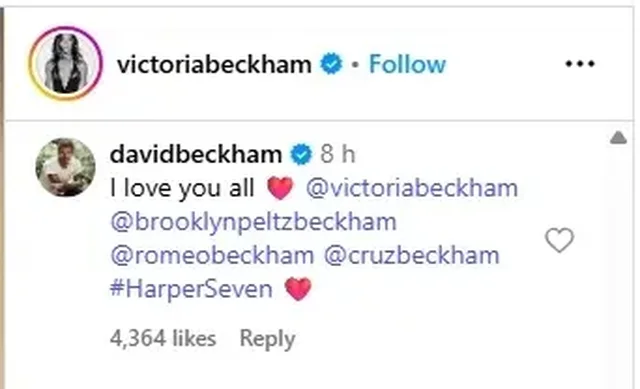Click victoriabeckham's blue verified badge
The width and height of the screenshot is (640, 389).
(331, 64)
